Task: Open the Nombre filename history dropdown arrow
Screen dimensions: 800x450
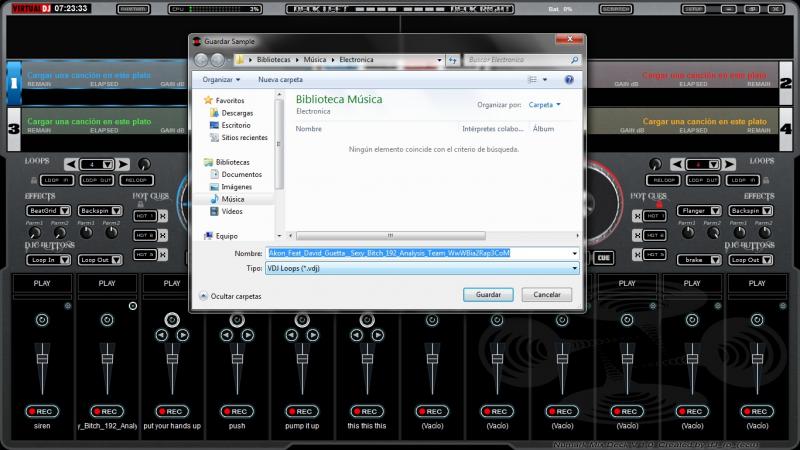Action: pyautogui.click(x=574, y=253)
